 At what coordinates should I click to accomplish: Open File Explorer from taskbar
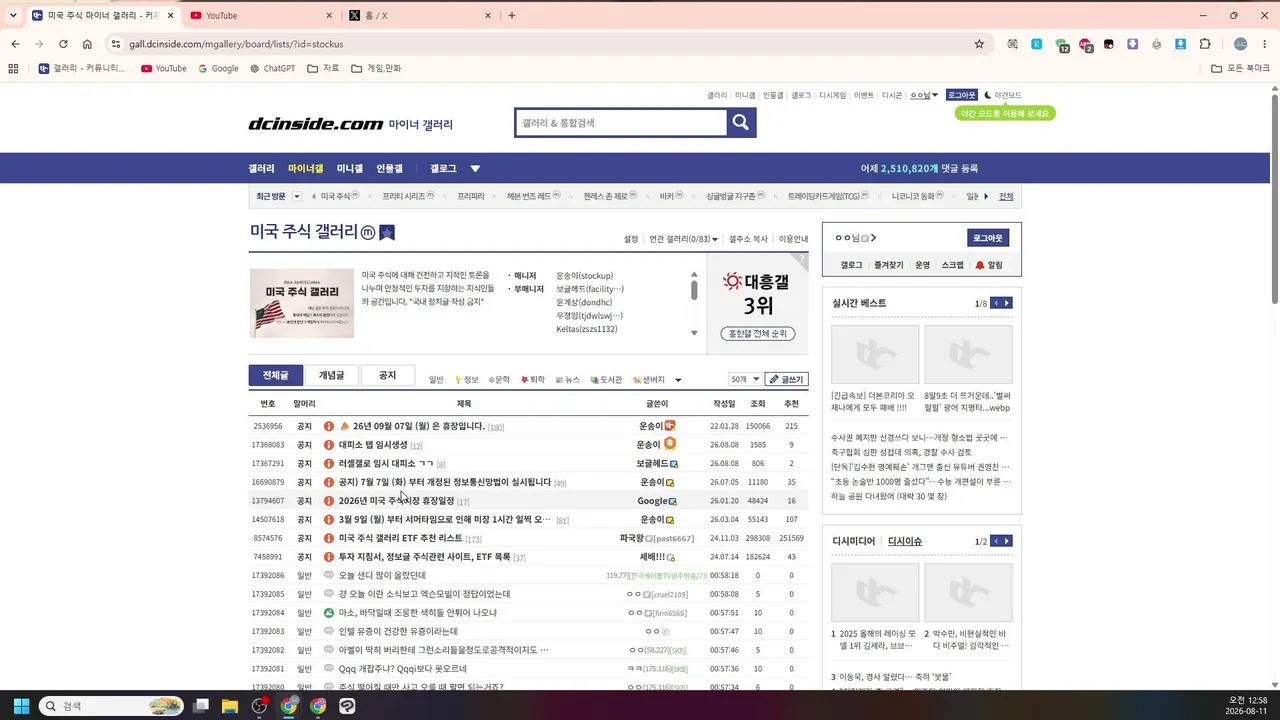click(230, 706)
